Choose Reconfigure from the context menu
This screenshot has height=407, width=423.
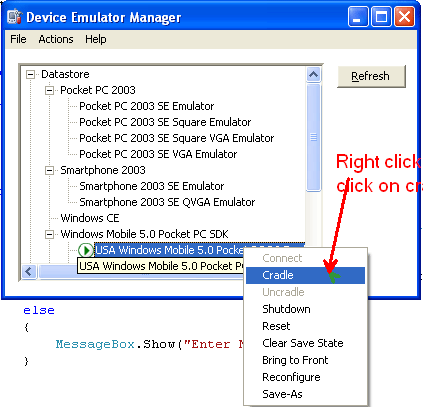coord(305,377)
